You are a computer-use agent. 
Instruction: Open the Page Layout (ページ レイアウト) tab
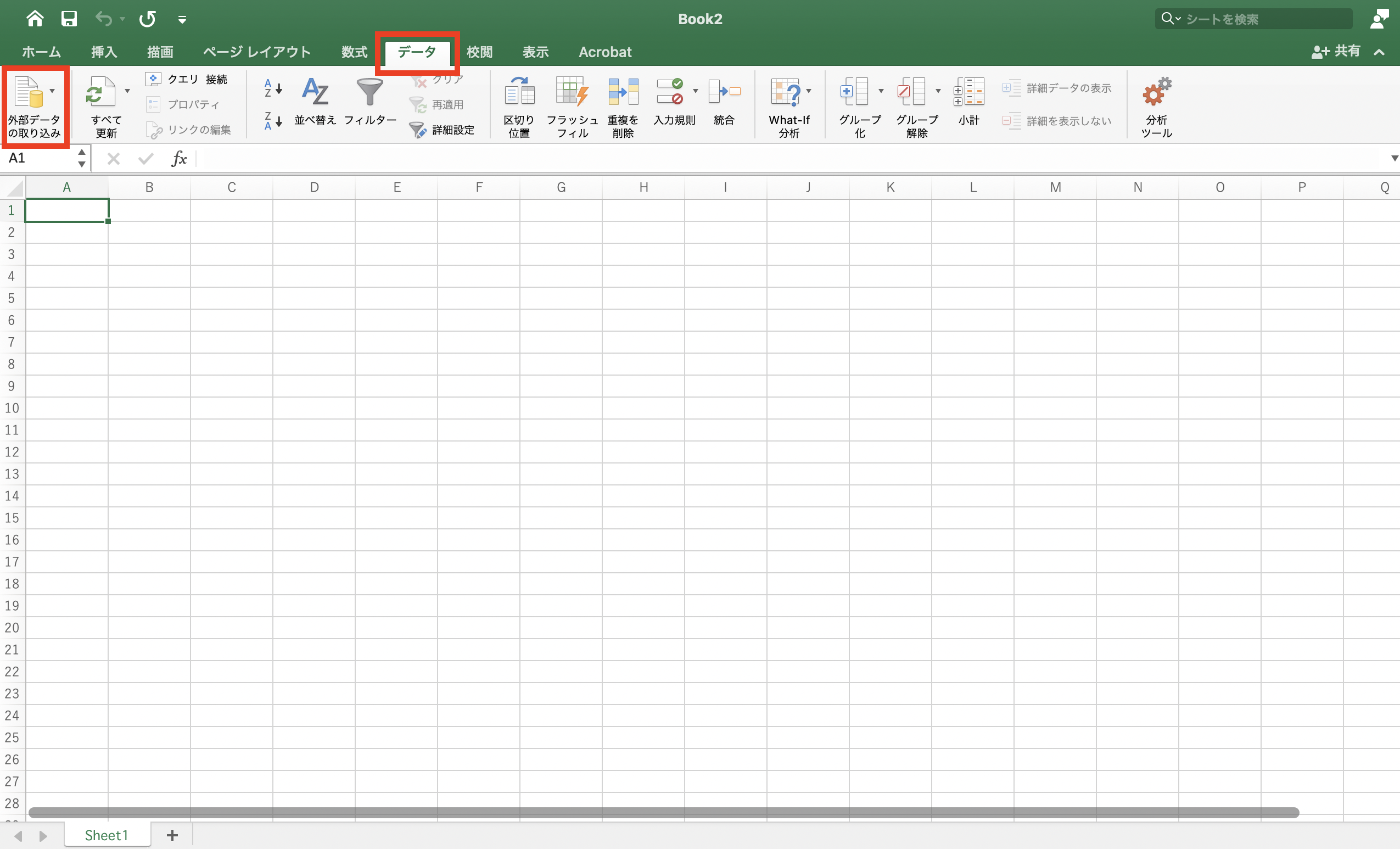pyautogui.click(x=257, y=52)
